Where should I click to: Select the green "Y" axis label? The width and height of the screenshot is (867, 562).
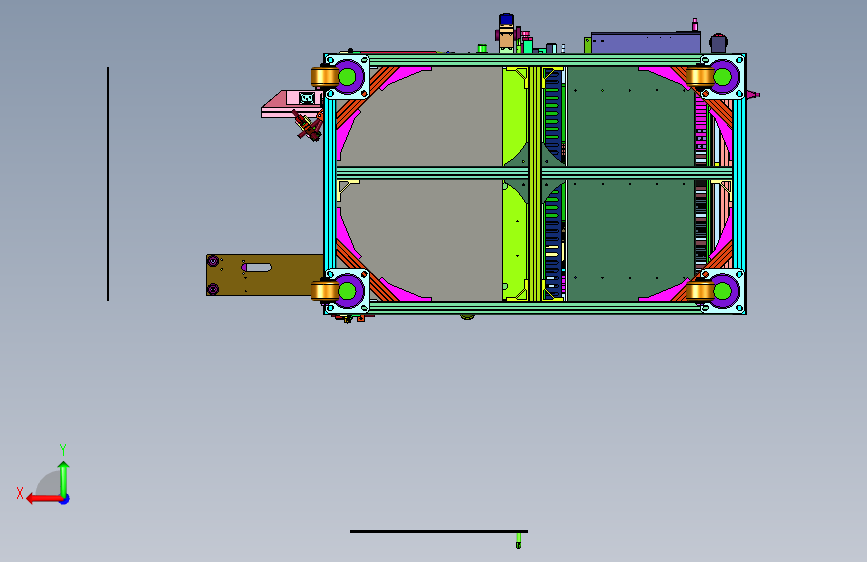[63, 449]
